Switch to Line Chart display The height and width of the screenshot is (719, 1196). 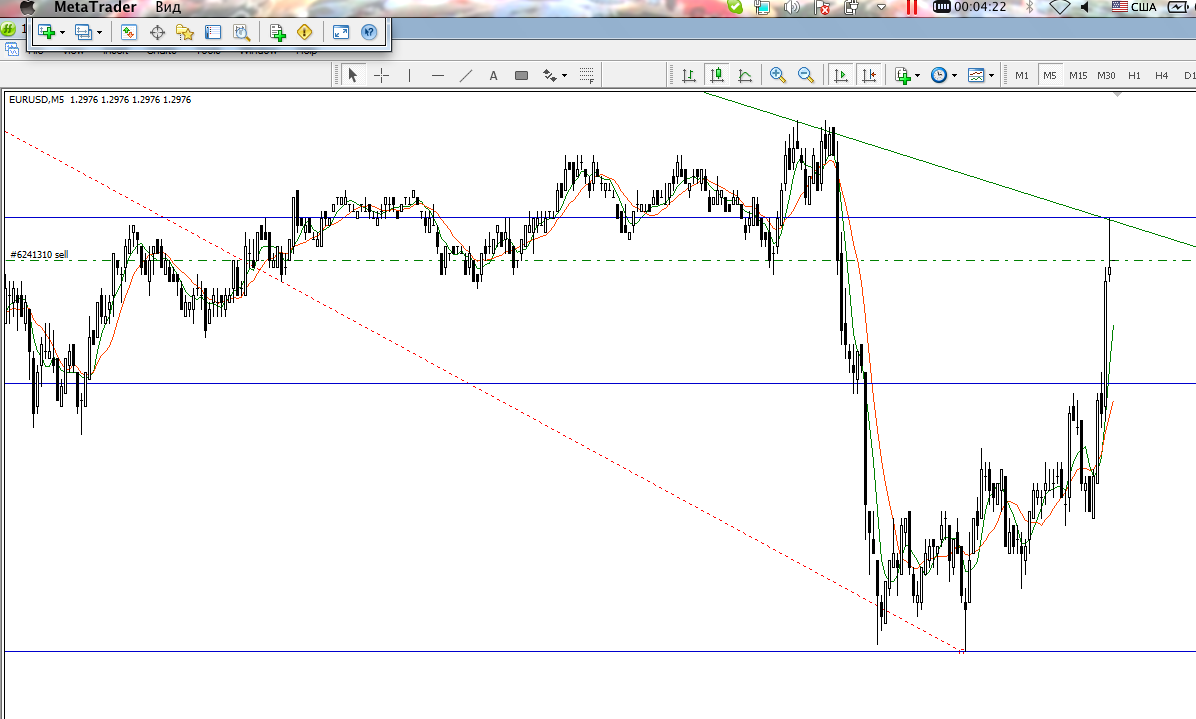pos(745,75)
